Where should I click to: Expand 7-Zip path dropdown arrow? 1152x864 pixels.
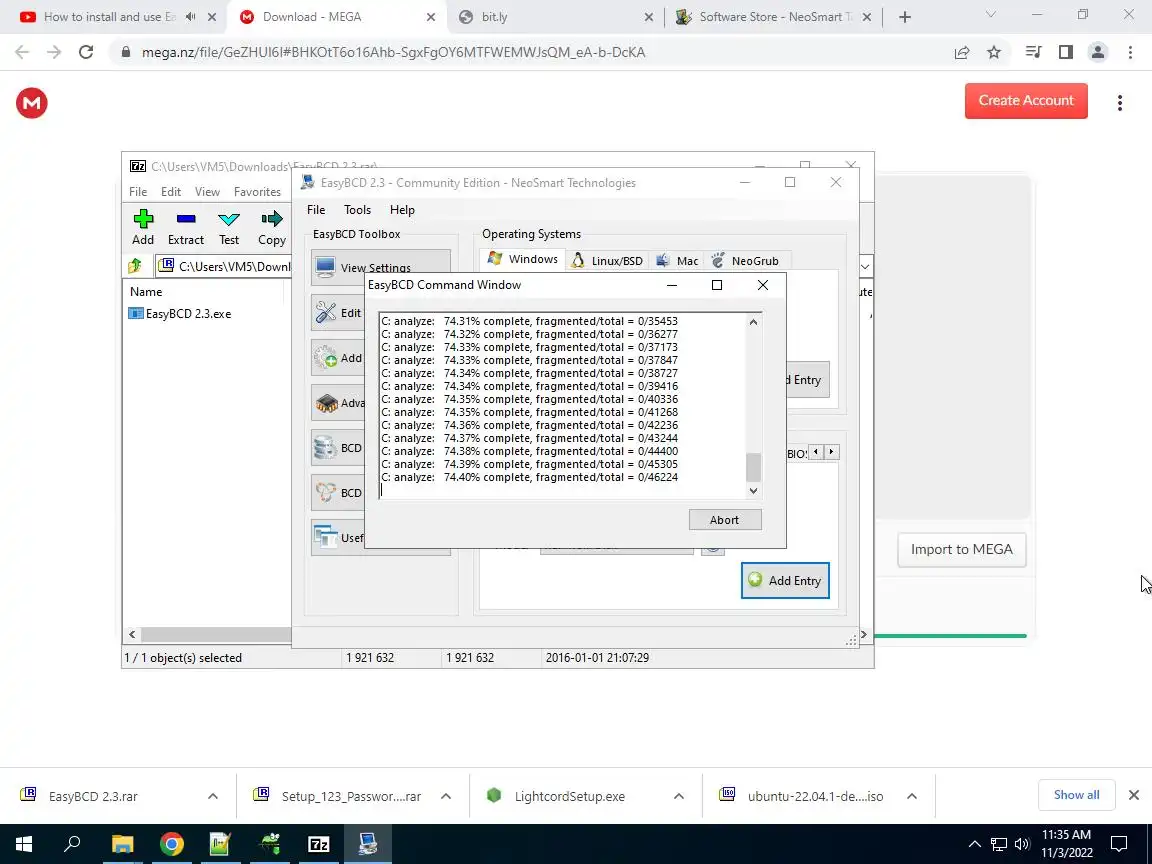pyautogui.click(x=865, y=266)
